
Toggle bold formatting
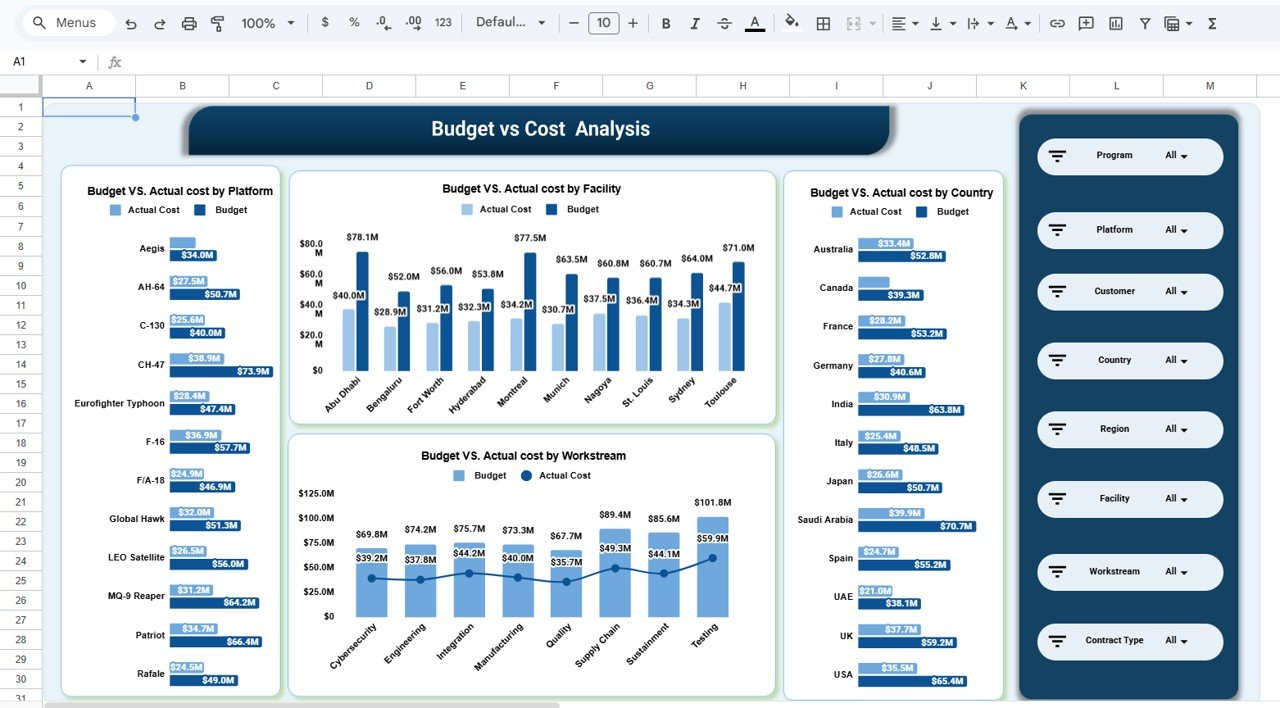coord(666,22)
